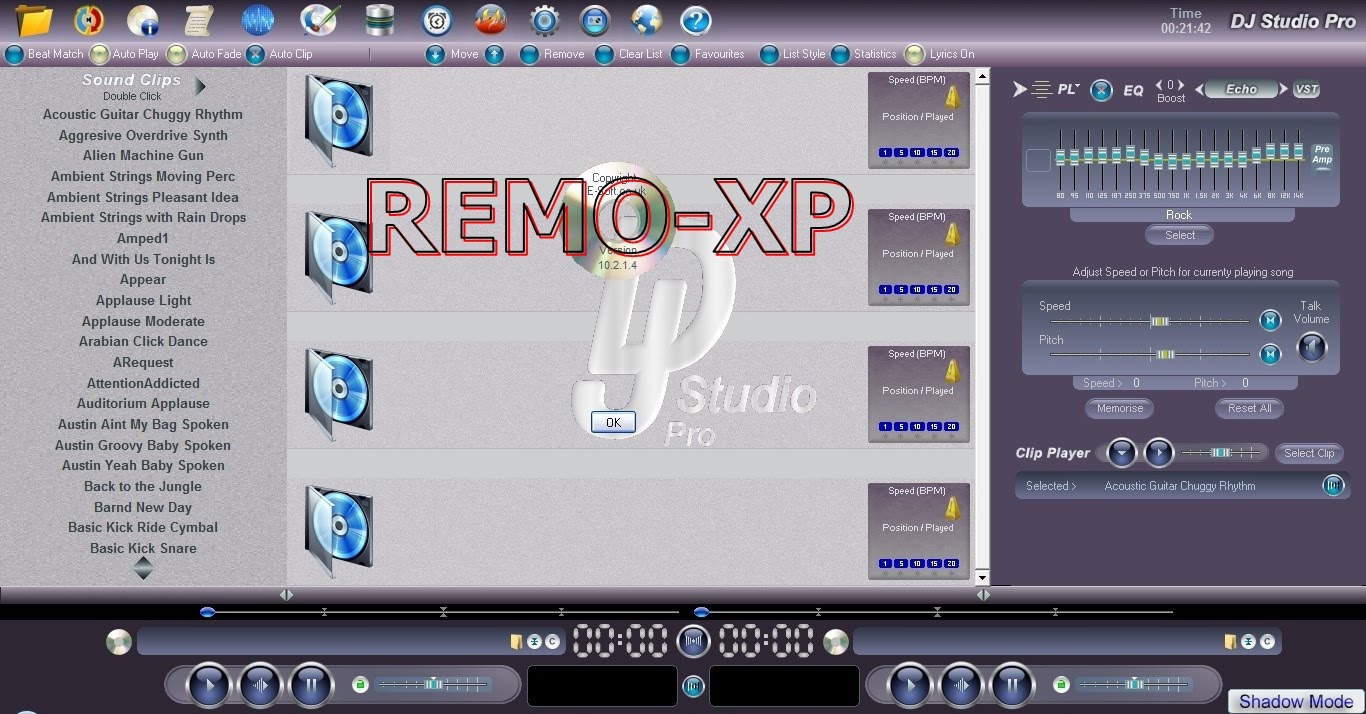
Task: Click the metronome icon in first BPM panel
Action: [953, 96]
